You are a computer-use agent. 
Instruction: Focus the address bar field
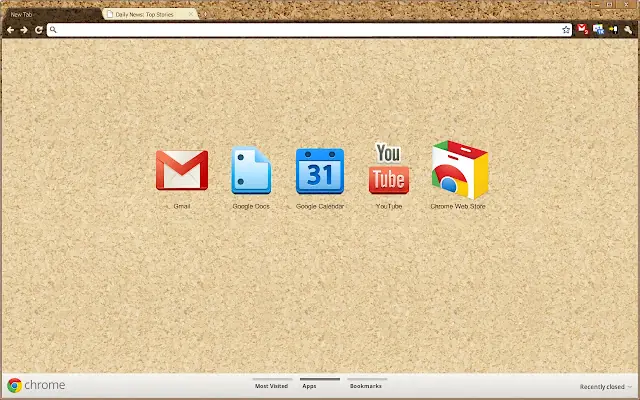click(309, 30)
